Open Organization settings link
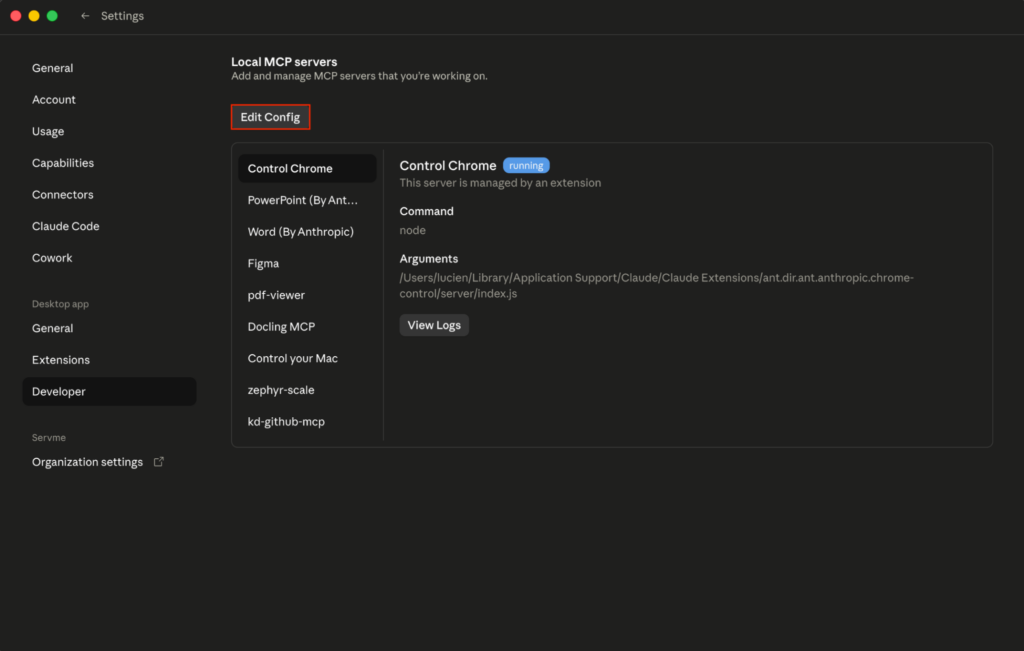This screenshot has width=1024, height=651. click(x=88, y=462)
